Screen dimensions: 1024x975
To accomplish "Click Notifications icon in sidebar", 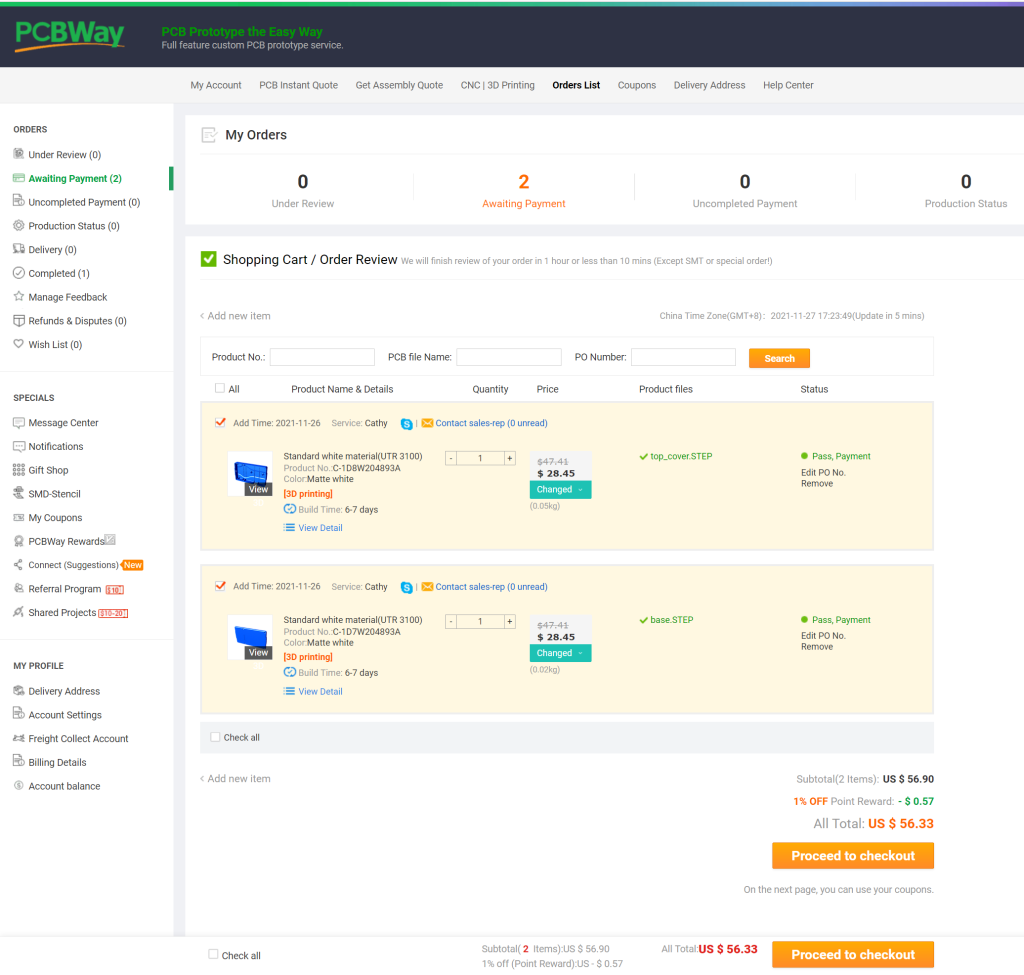I will (19, 447).
